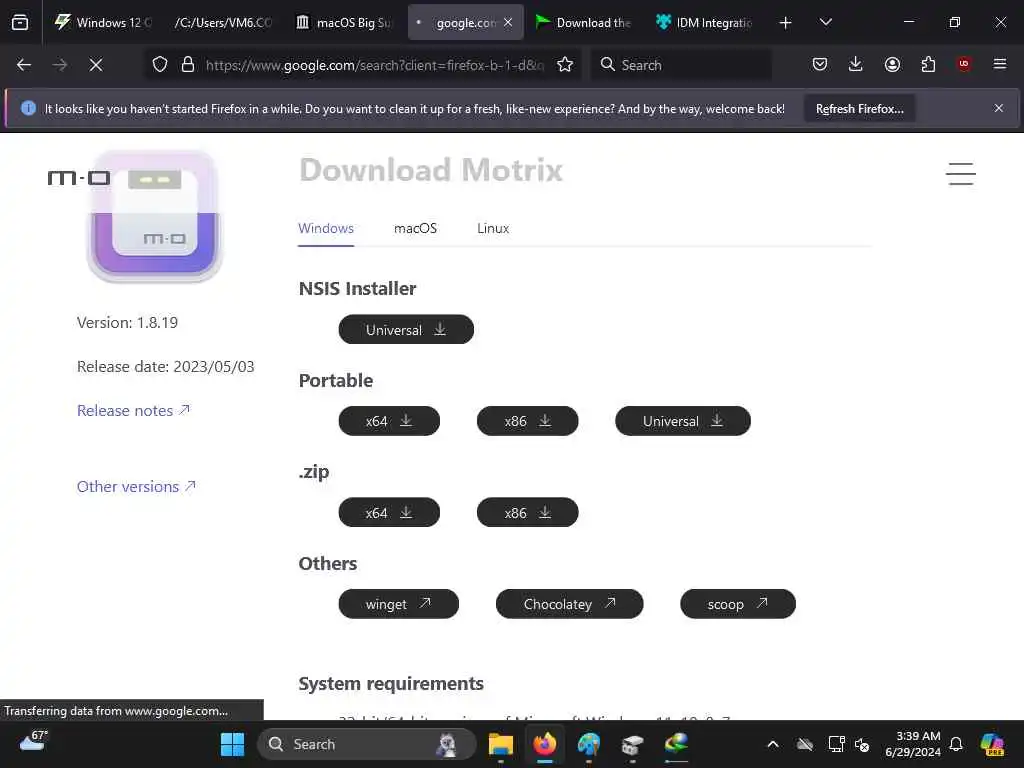Open Save to Pocket icon
This screenshot has height=768, width=1024.
pyautogui.click(x=820, y=64)
